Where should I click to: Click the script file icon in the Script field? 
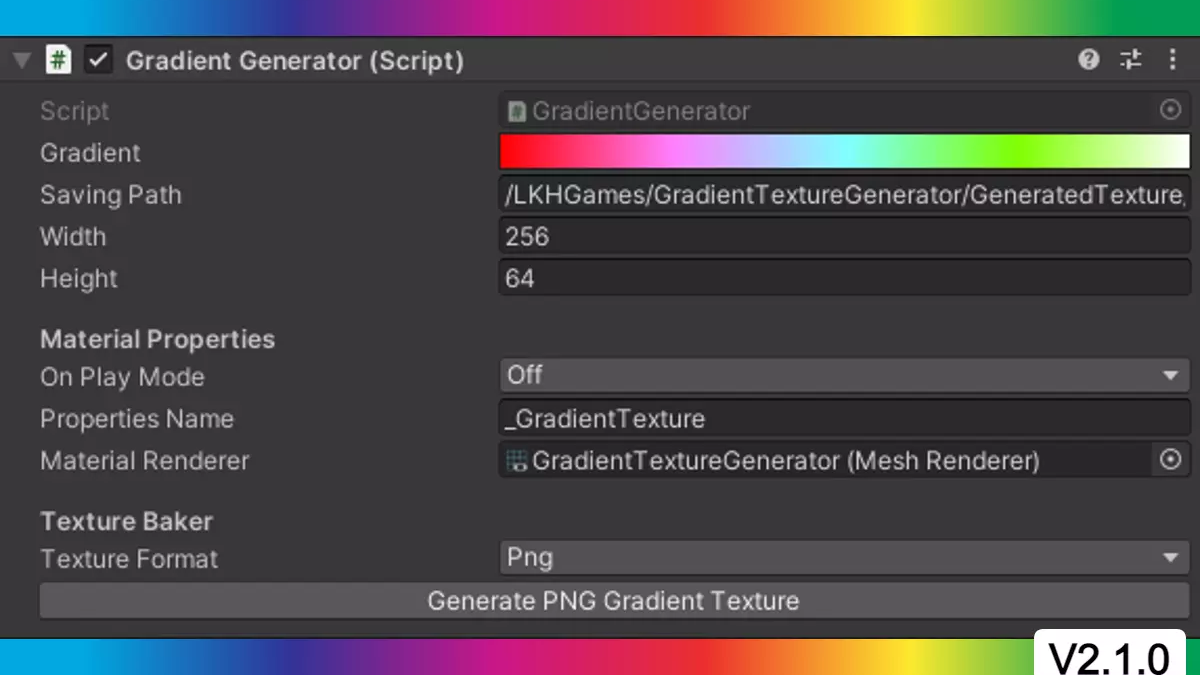pos(517,111)
